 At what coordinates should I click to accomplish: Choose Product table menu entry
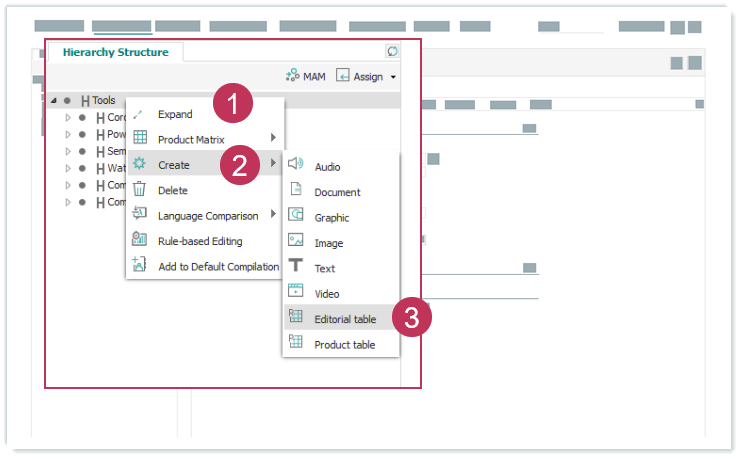tap(345, 344)
